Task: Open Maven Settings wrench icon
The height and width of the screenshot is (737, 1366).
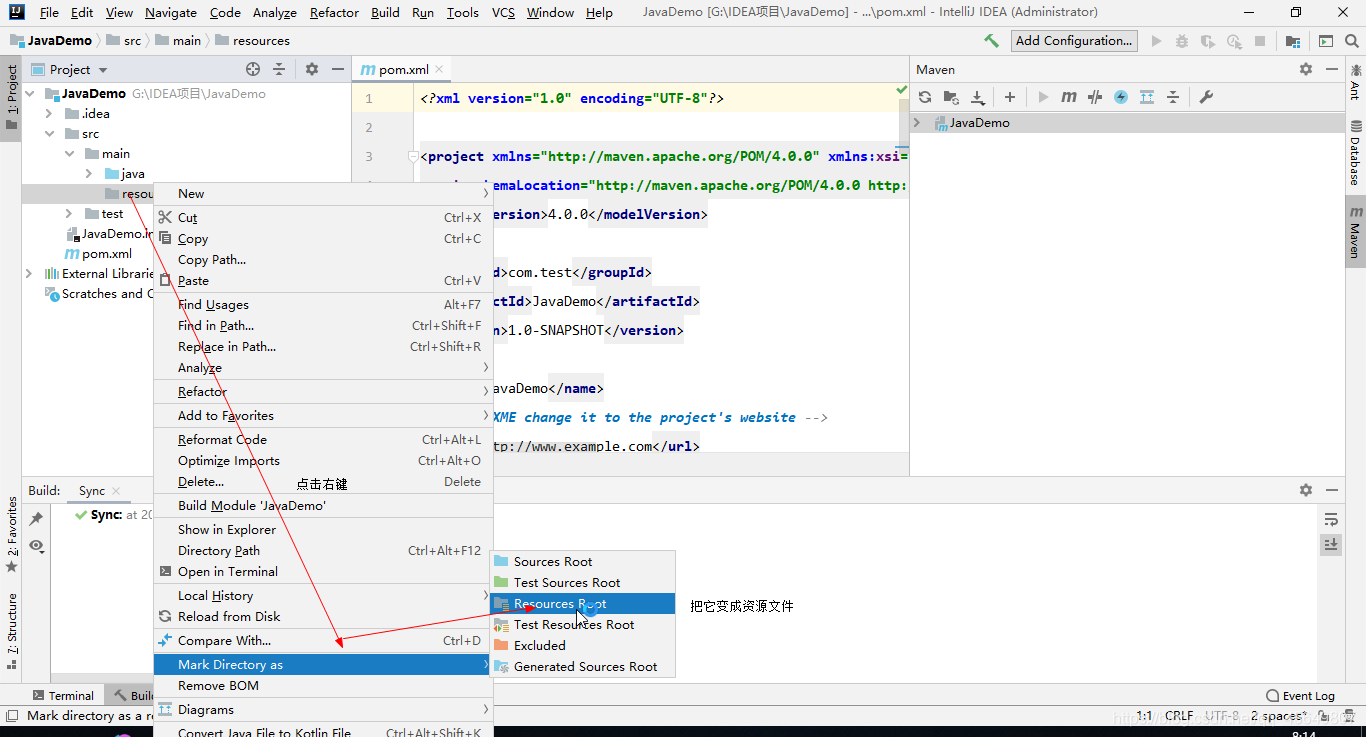Action: (x=1206, y=97)
